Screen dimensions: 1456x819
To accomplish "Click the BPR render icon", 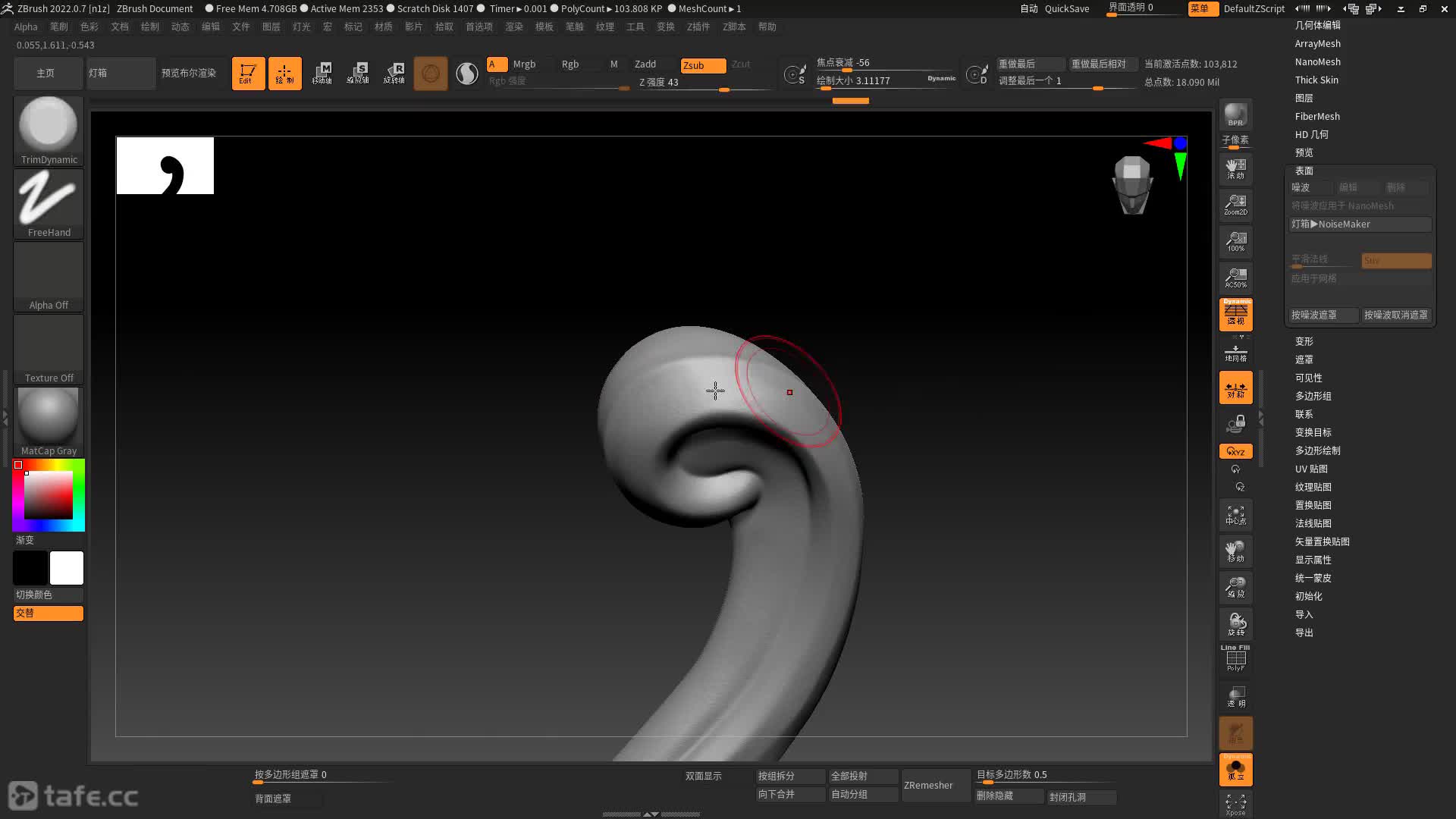I will click(x=1235, y=115).
